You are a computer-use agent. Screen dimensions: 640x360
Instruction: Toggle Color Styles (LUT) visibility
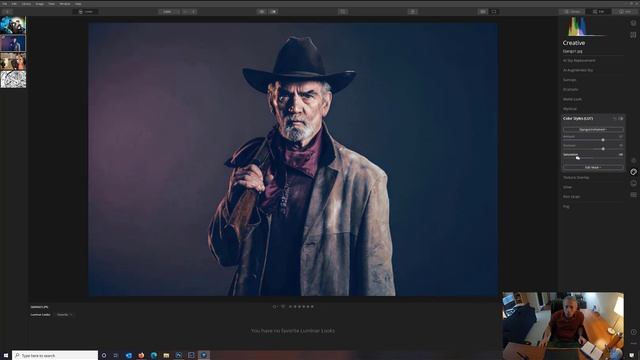[621, 118]
